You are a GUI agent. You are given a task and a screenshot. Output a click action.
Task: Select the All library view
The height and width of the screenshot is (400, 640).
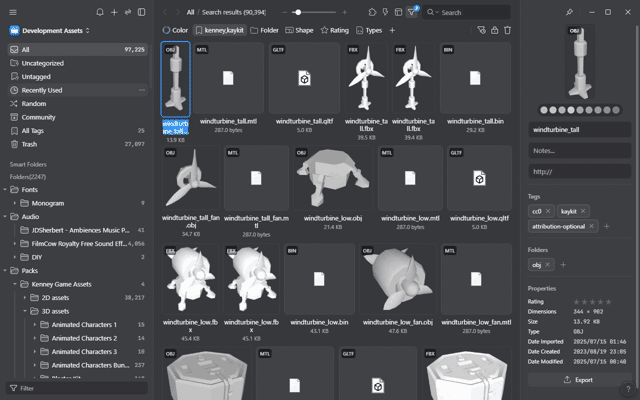78,49
